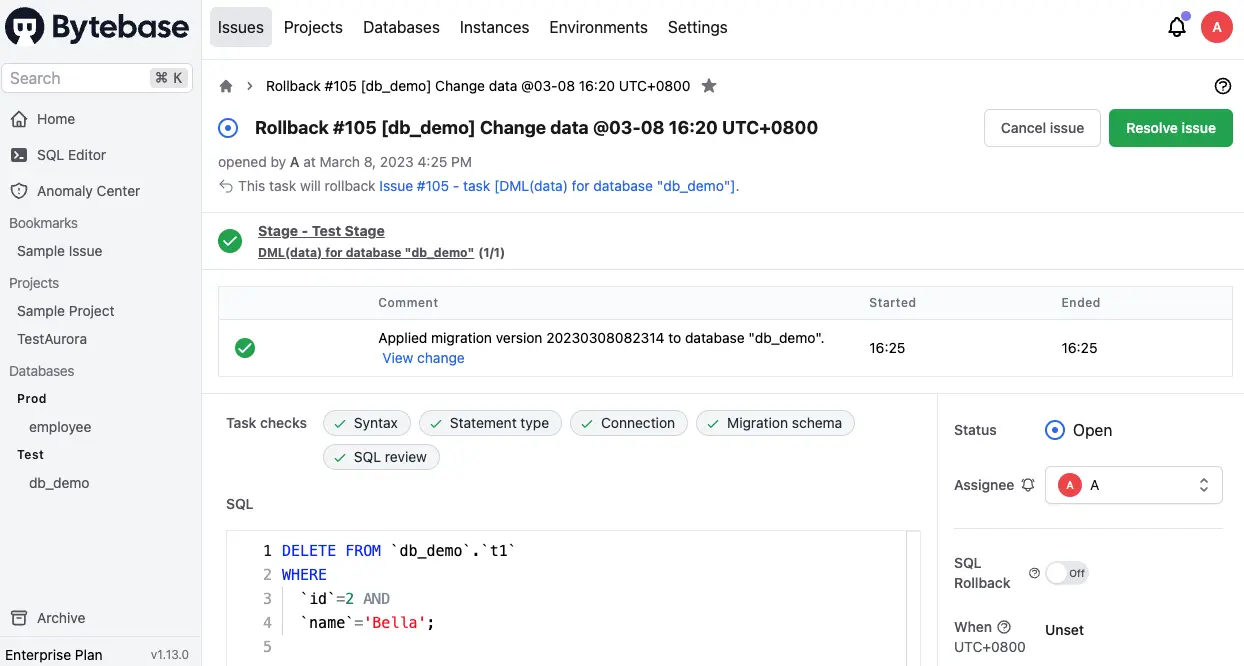This screenshot has height=666, width=1244.
Task: Click the home breadcrumb icon
Action: (x=226, y=86)
